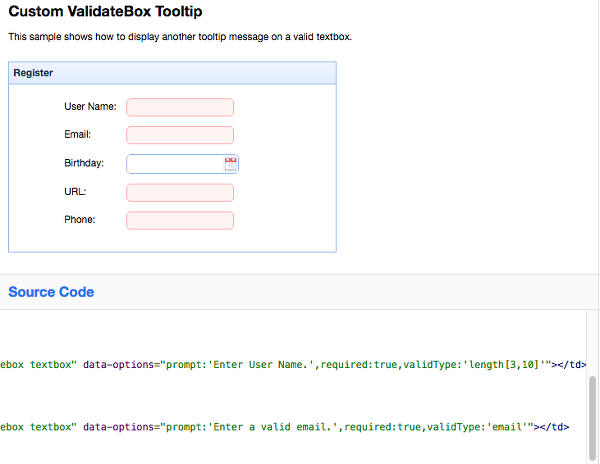
Task: Open the Birthday calendar picker icon
Action: tap(230, 164)
